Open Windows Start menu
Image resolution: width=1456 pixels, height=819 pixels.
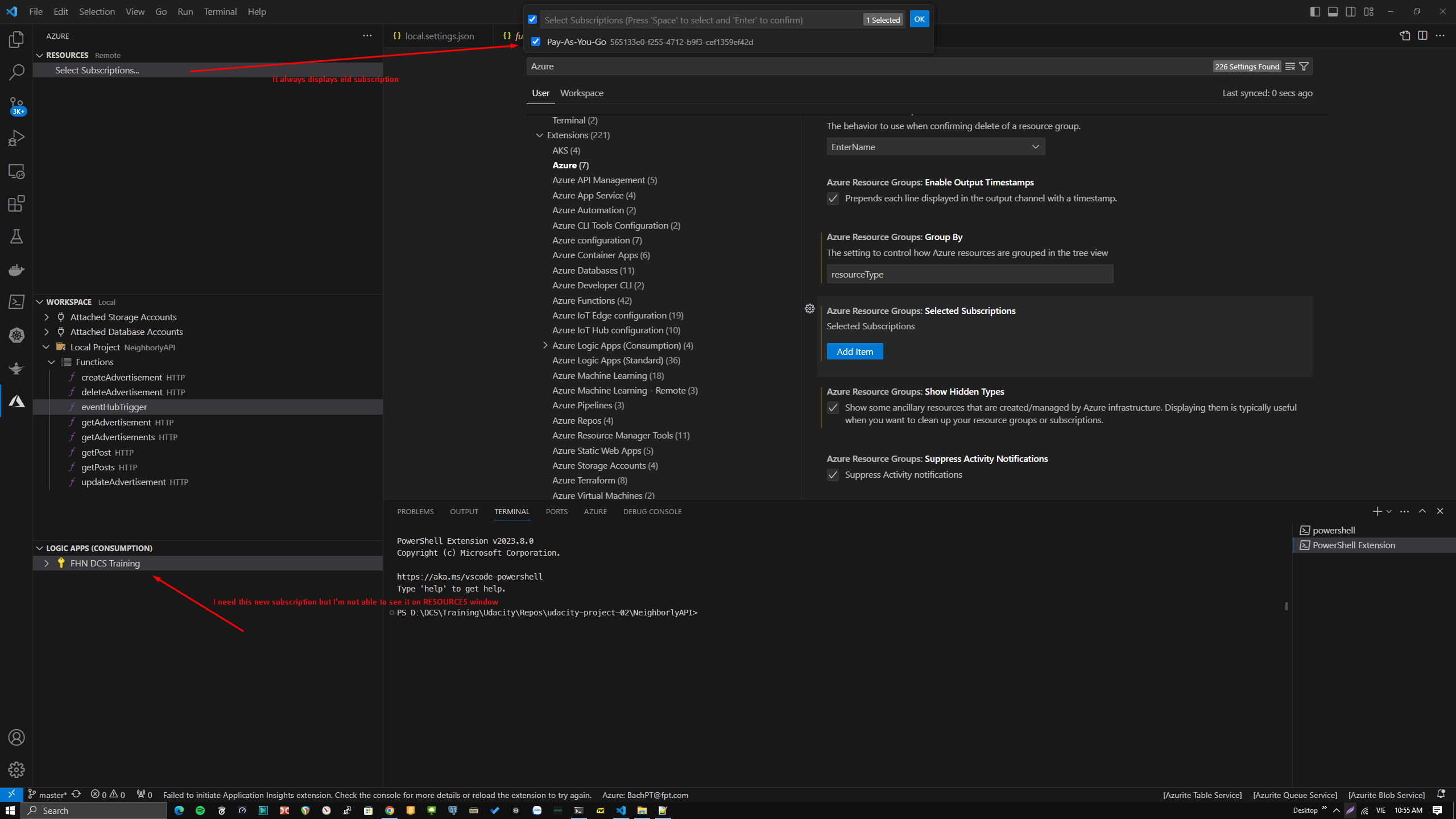[10, 810]
